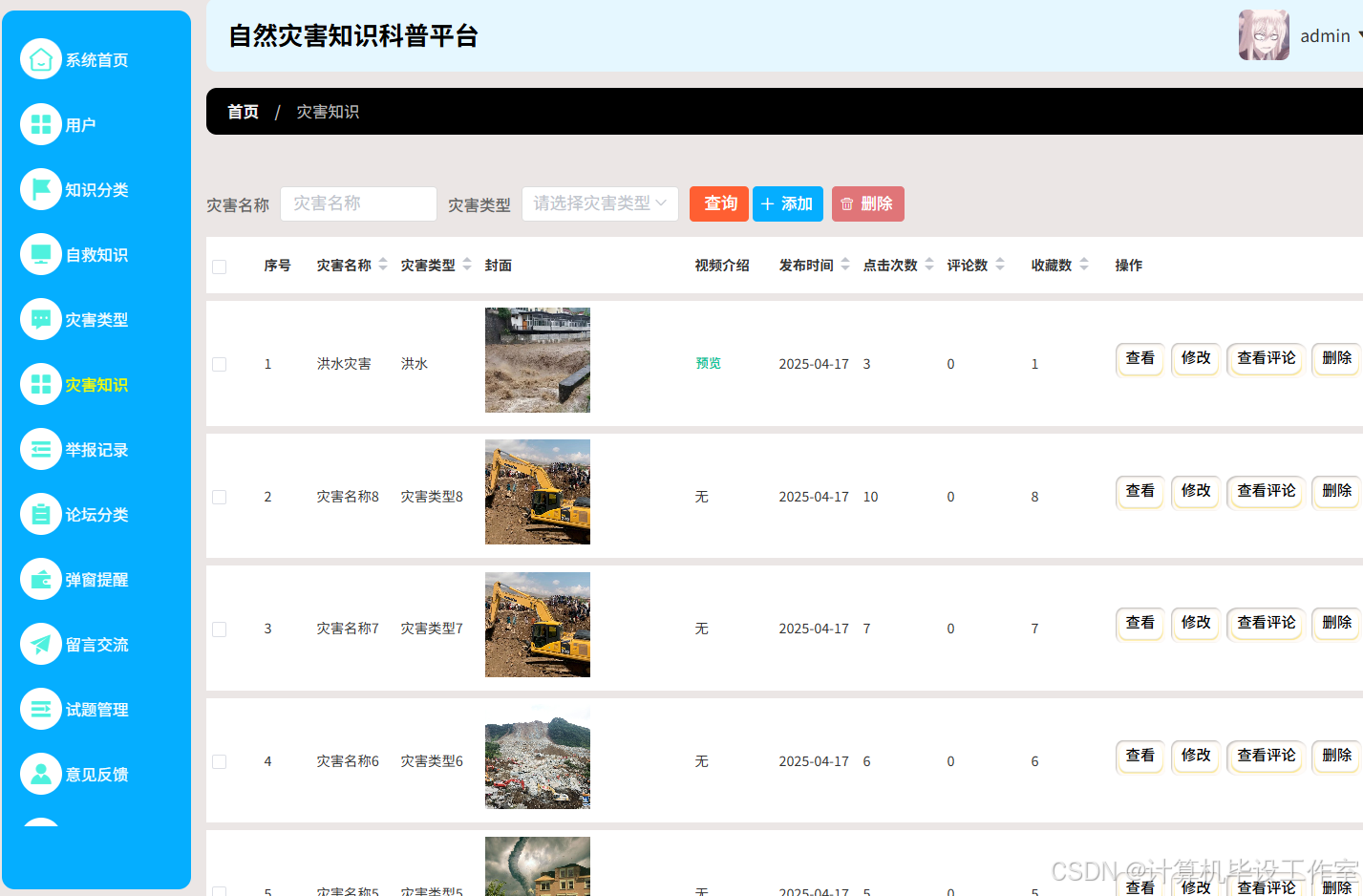Click 修改 for 灾害名称7 row
The width and height of the screenshot is (1363, 896).
[x=1196, y=623]
